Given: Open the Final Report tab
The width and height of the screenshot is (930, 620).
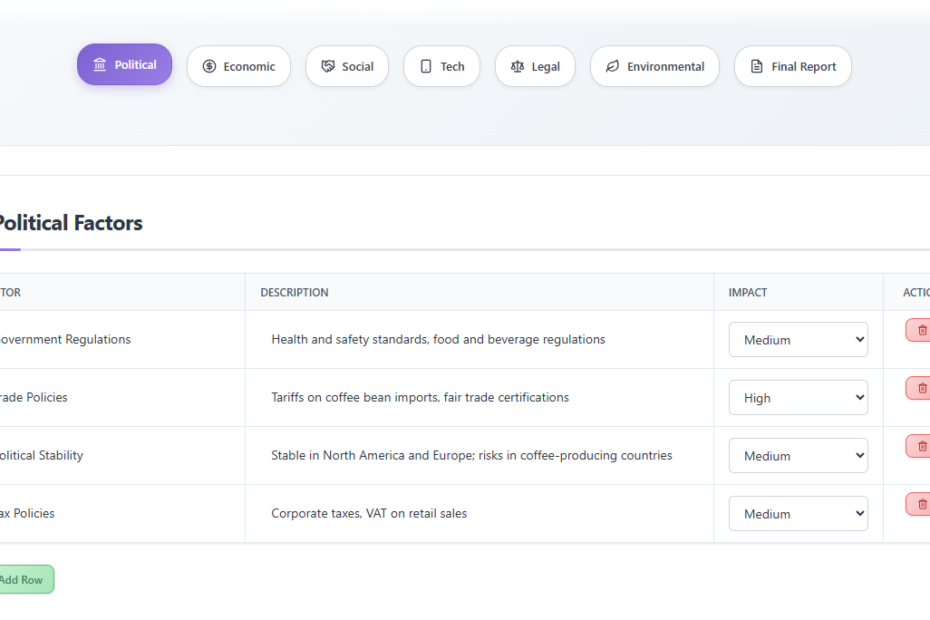Looking at the screenshot, I should [793, 67].
